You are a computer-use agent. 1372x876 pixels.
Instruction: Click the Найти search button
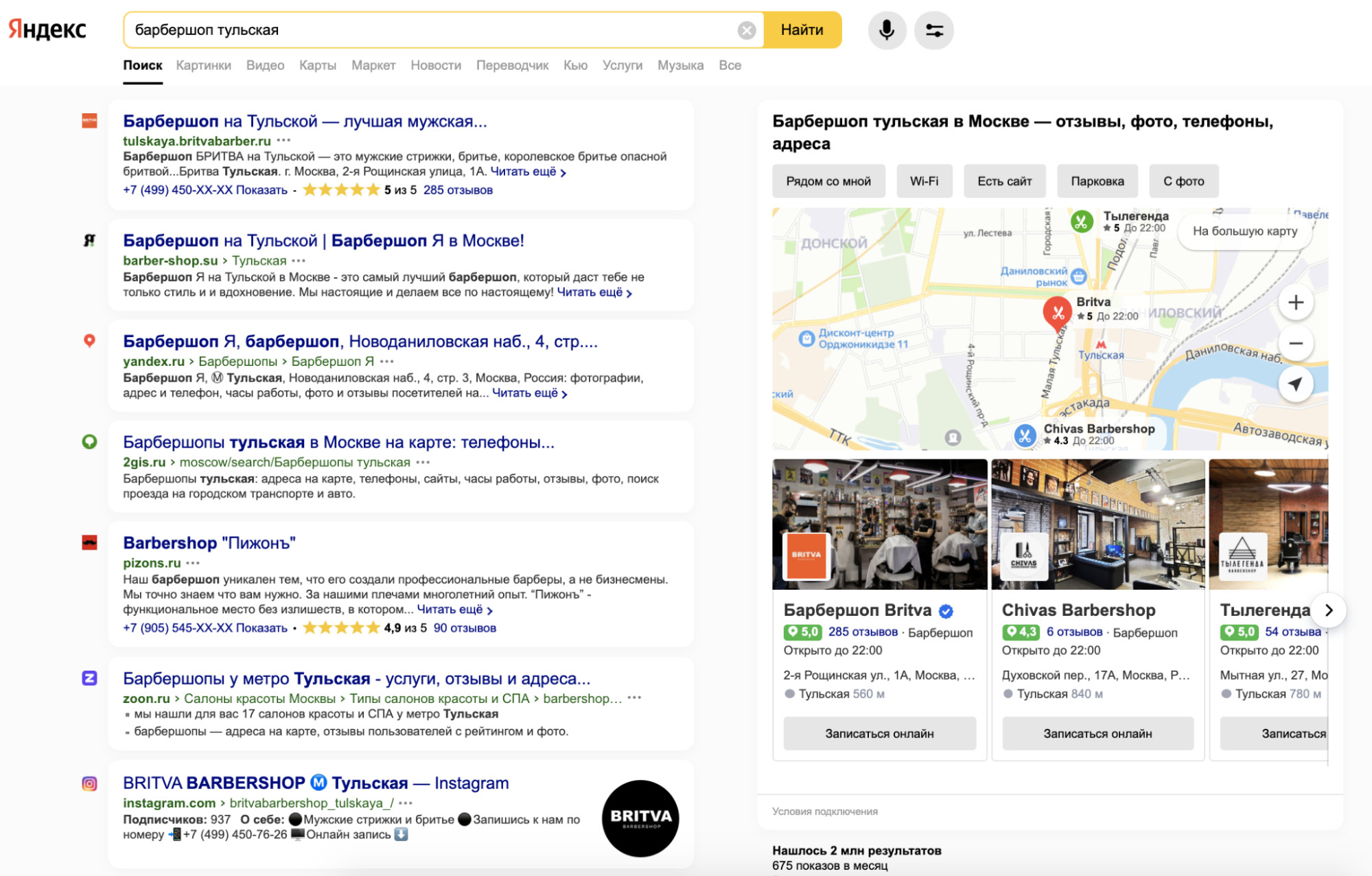pyautogui.click(x=802, y=30)
